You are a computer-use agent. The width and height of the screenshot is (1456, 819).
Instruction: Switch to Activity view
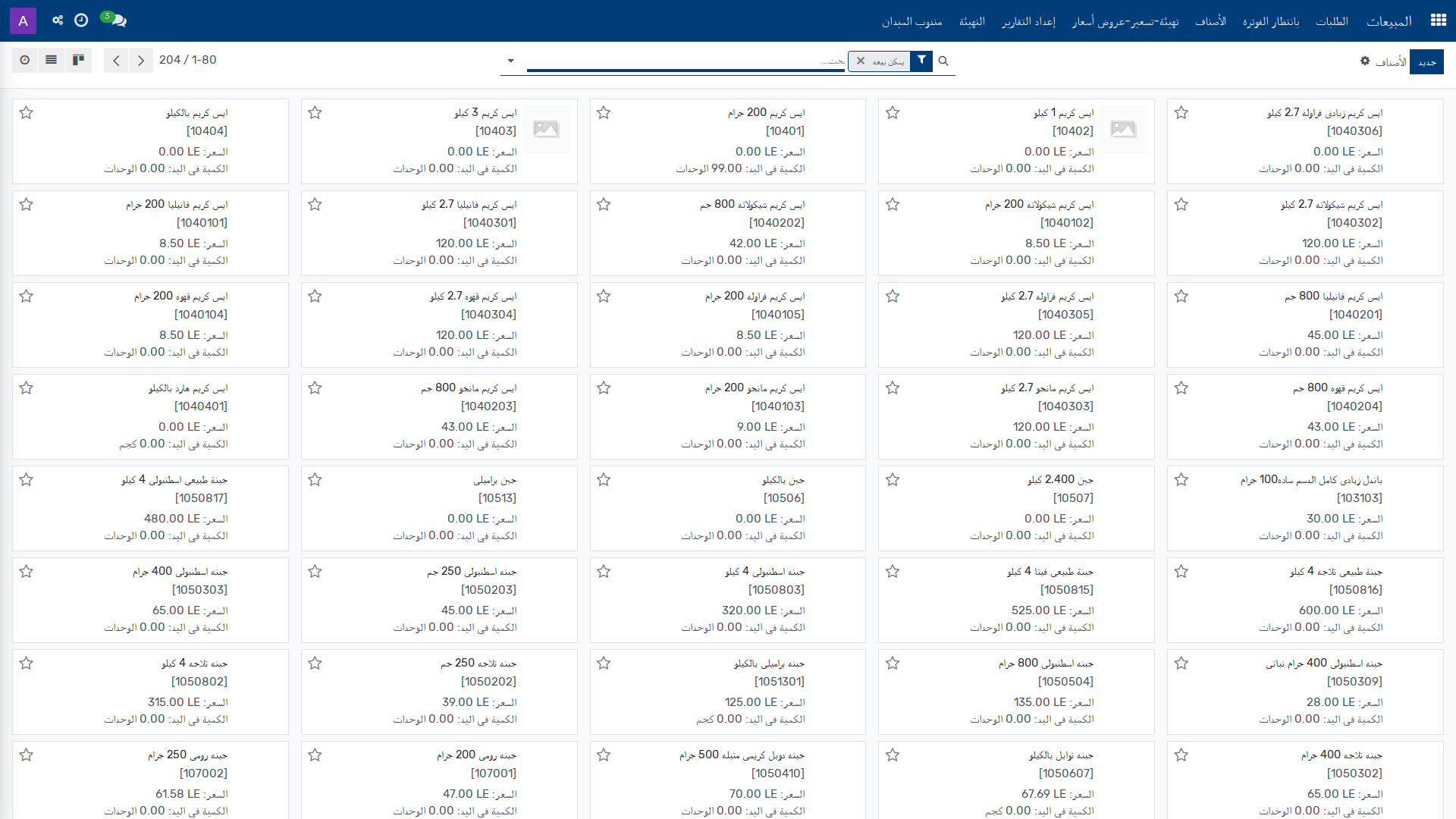click(x=25, y=60)
